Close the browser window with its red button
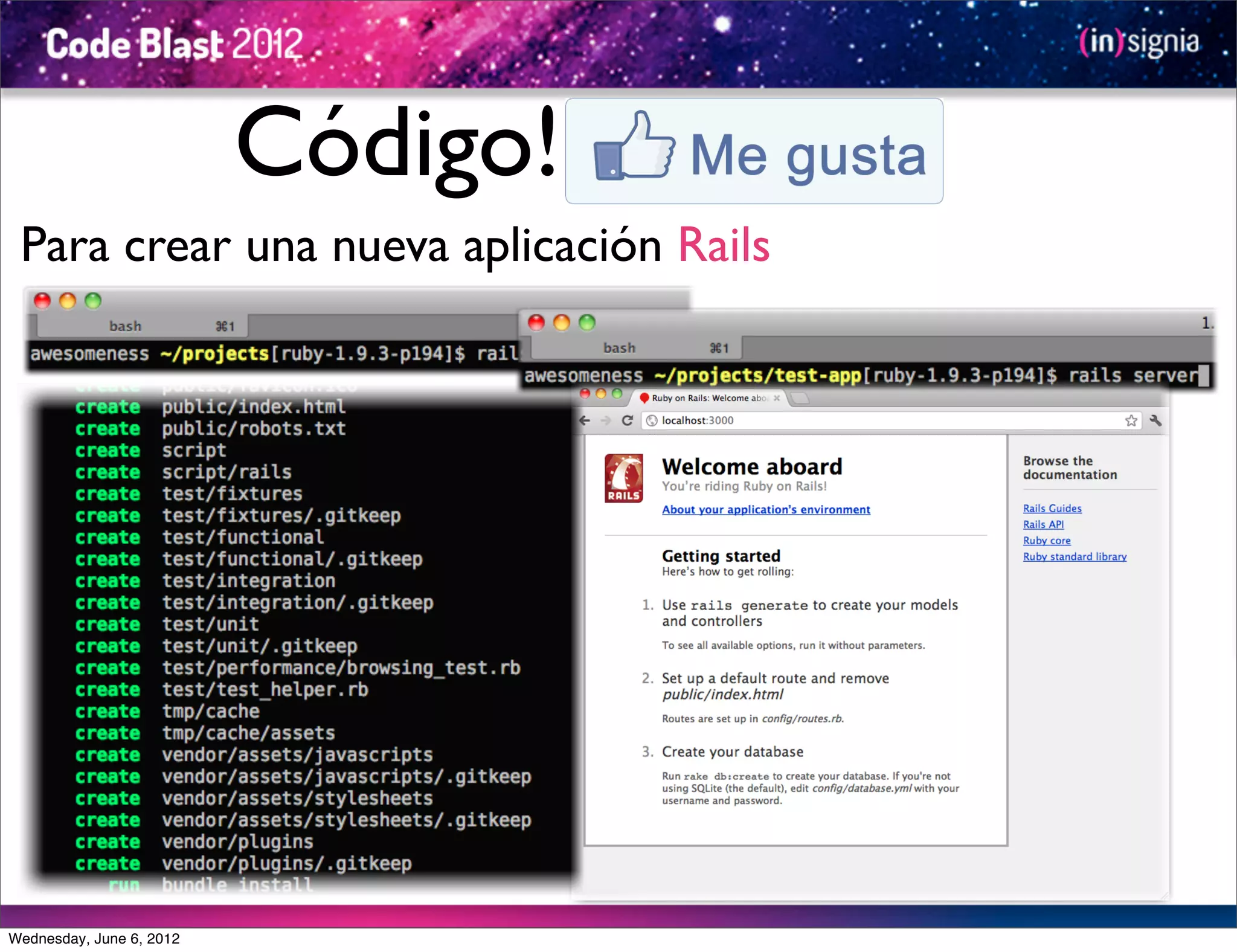Screen dimensions: 1237x952 coord(585,394)
